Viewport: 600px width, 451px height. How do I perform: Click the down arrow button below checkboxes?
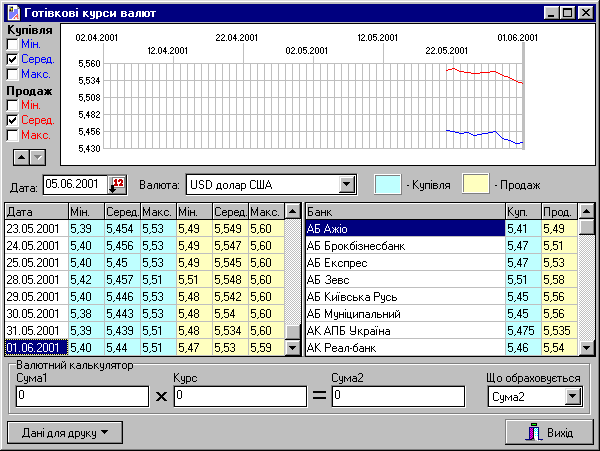(x=37, y=156)
